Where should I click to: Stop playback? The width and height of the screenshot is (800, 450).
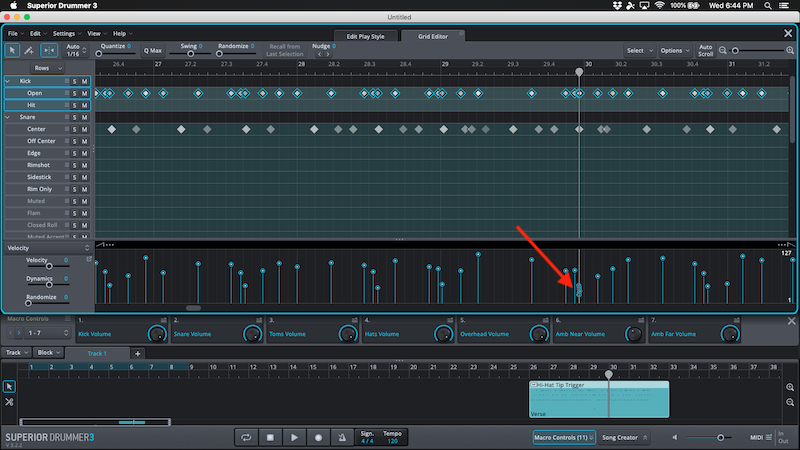coord(270,437)
